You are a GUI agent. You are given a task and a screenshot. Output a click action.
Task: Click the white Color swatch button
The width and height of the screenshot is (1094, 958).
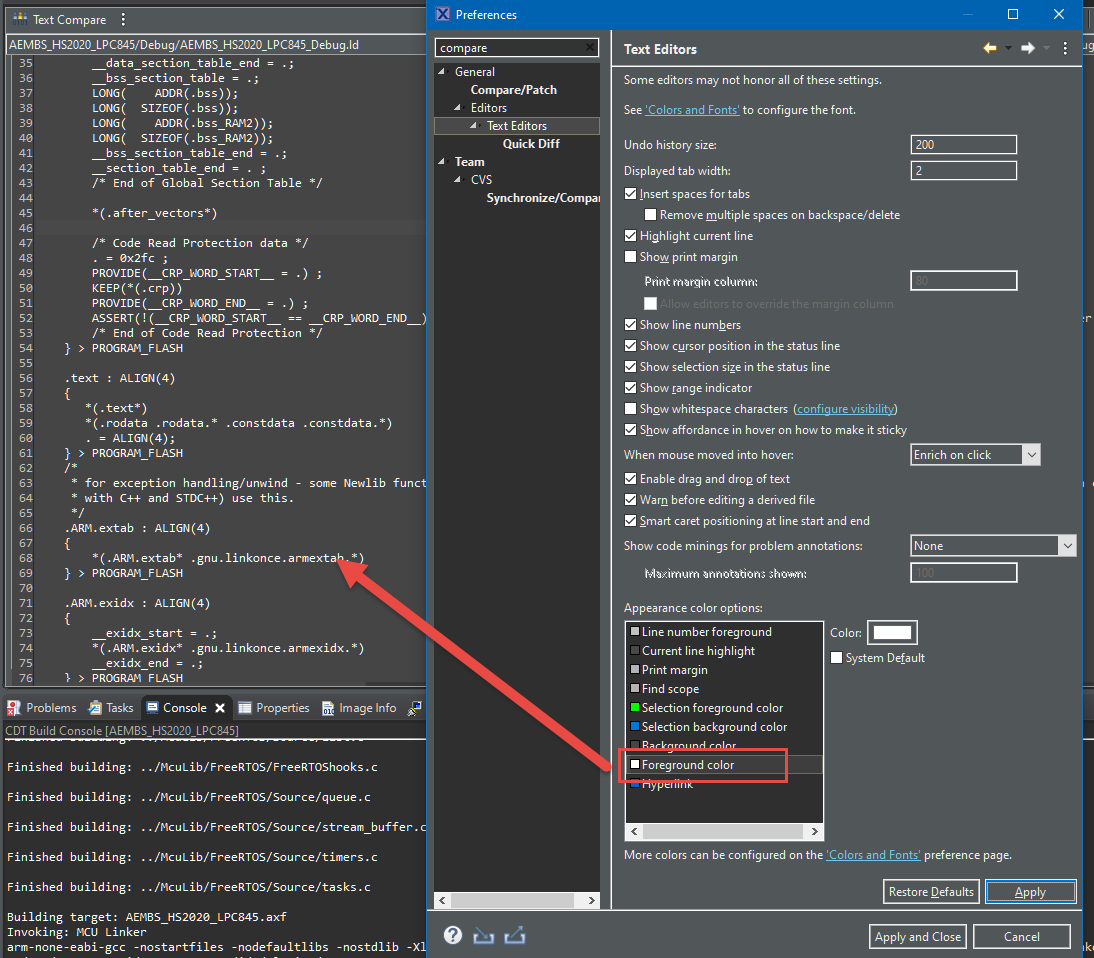pos(892,633)
